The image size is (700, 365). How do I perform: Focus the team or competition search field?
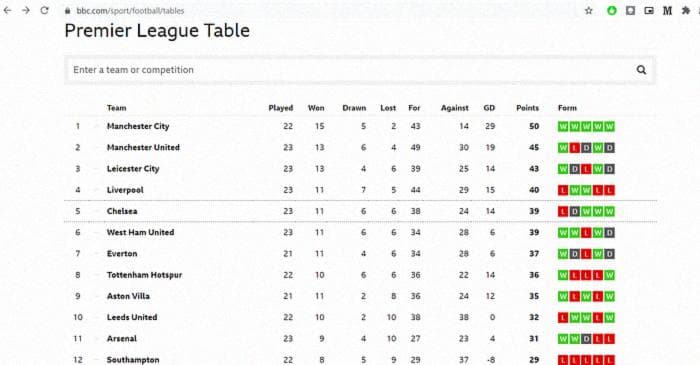pos(360,70)
